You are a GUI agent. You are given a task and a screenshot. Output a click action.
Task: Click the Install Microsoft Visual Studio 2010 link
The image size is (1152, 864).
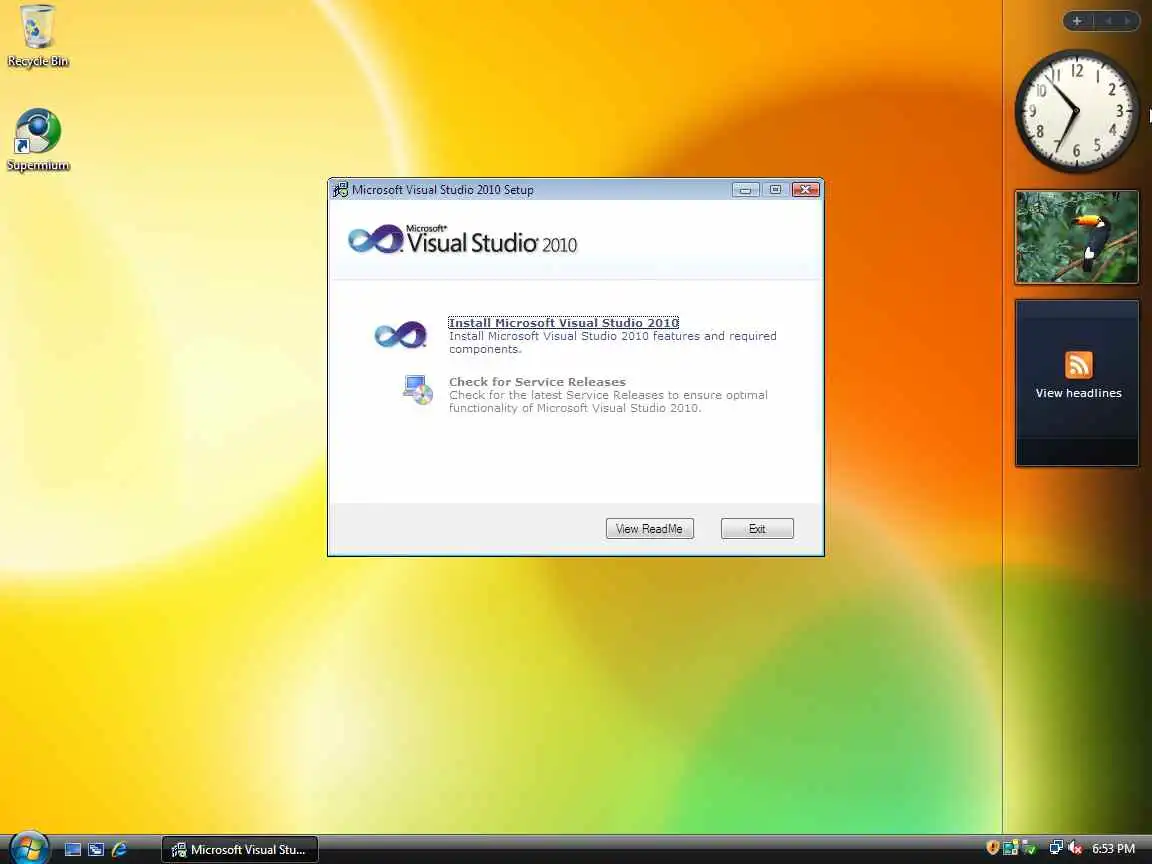tap(564, 323)
